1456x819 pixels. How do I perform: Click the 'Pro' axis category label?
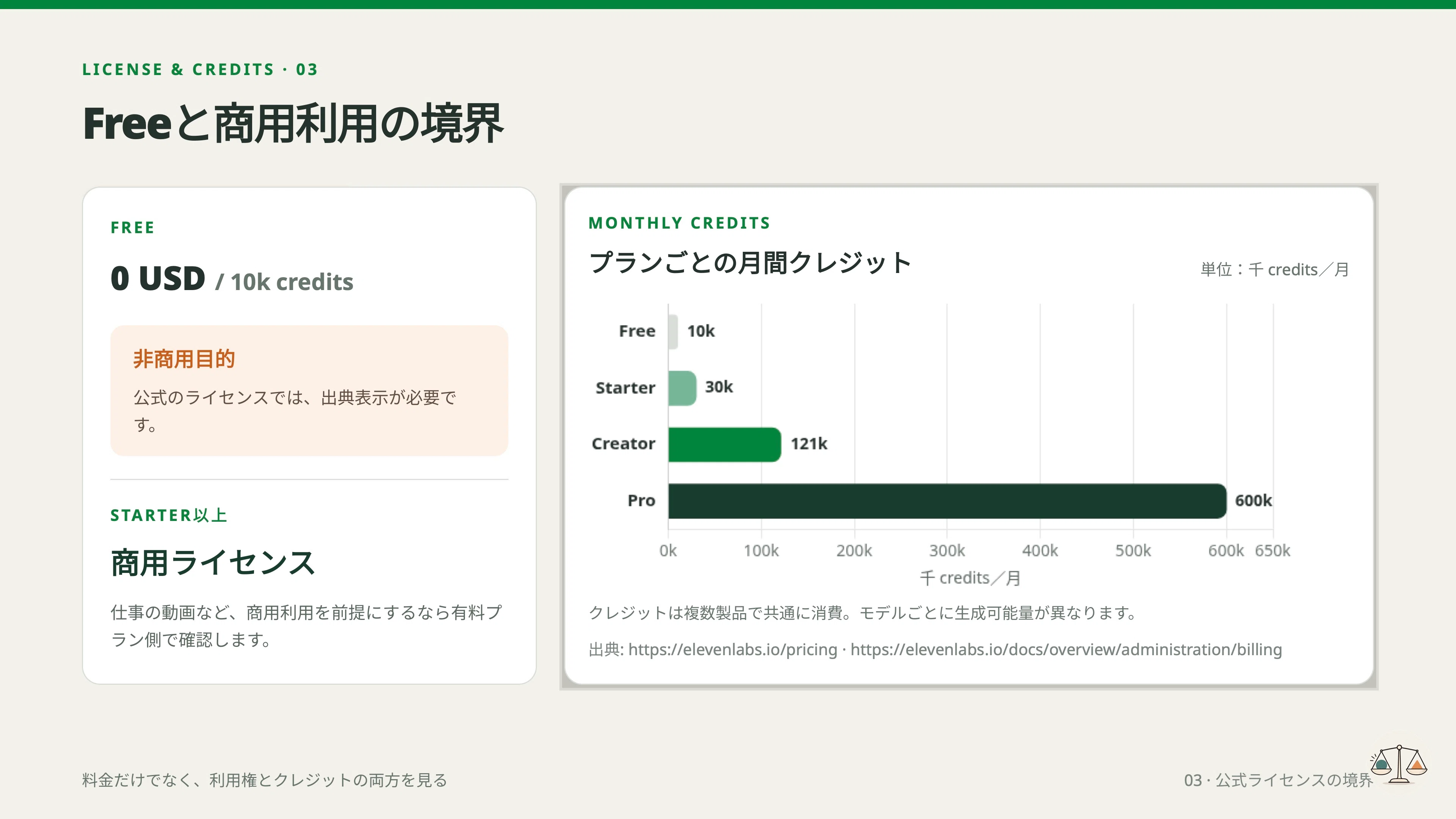642,501
